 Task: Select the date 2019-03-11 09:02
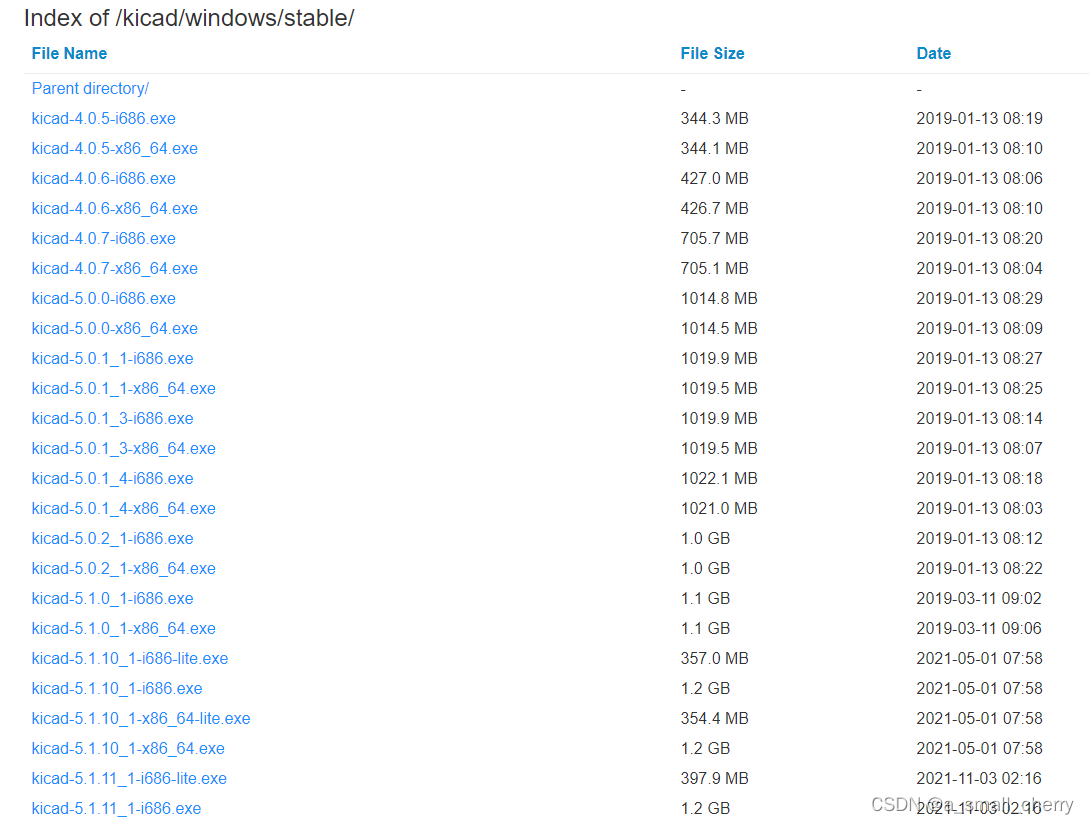pos(979,598)
